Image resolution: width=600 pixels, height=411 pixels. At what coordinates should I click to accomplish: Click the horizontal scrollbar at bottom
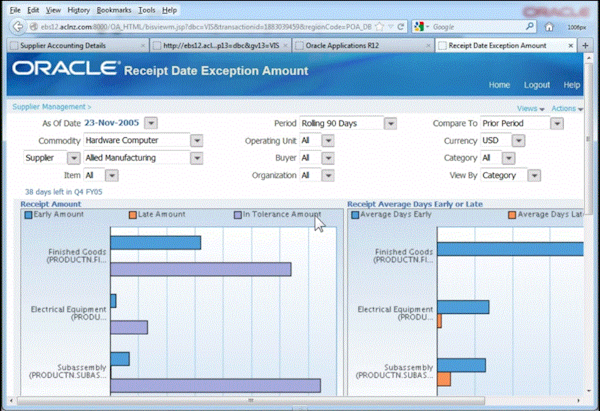[251, 401]
